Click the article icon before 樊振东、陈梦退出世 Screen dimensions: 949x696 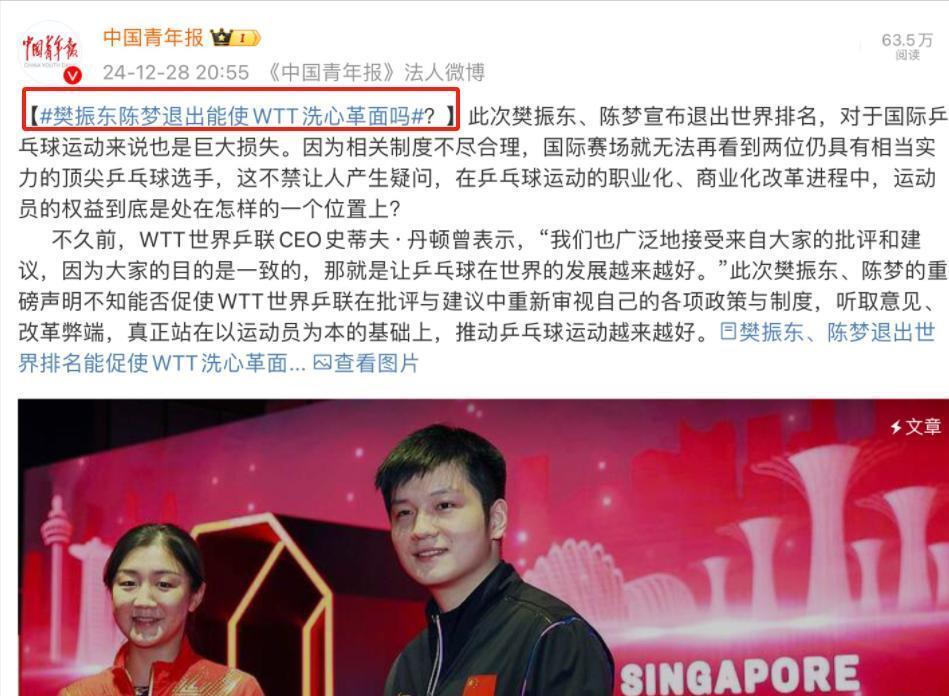pos(728,332)
